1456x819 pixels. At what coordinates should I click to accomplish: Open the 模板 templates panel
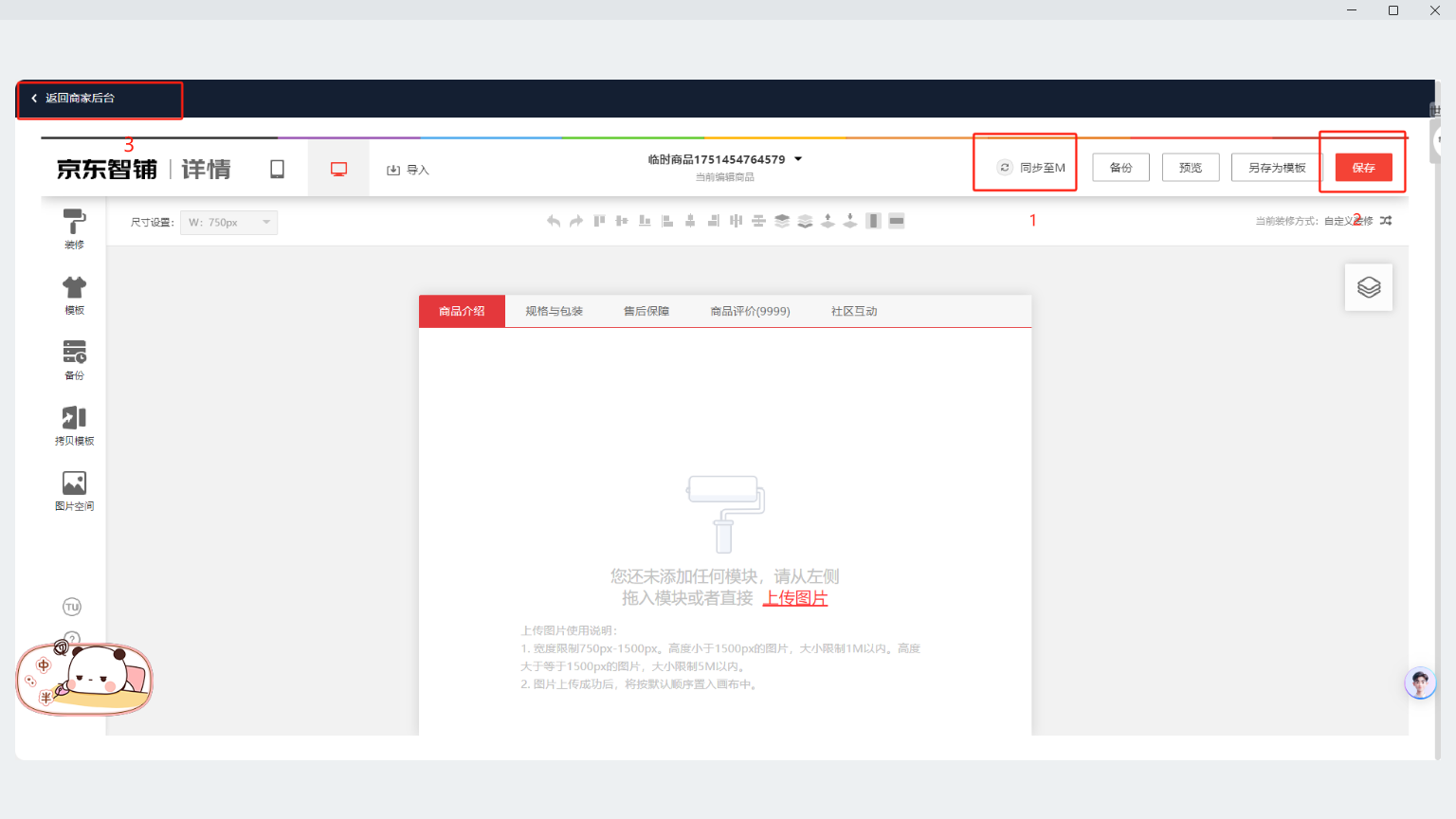click(x=74, y=294)
